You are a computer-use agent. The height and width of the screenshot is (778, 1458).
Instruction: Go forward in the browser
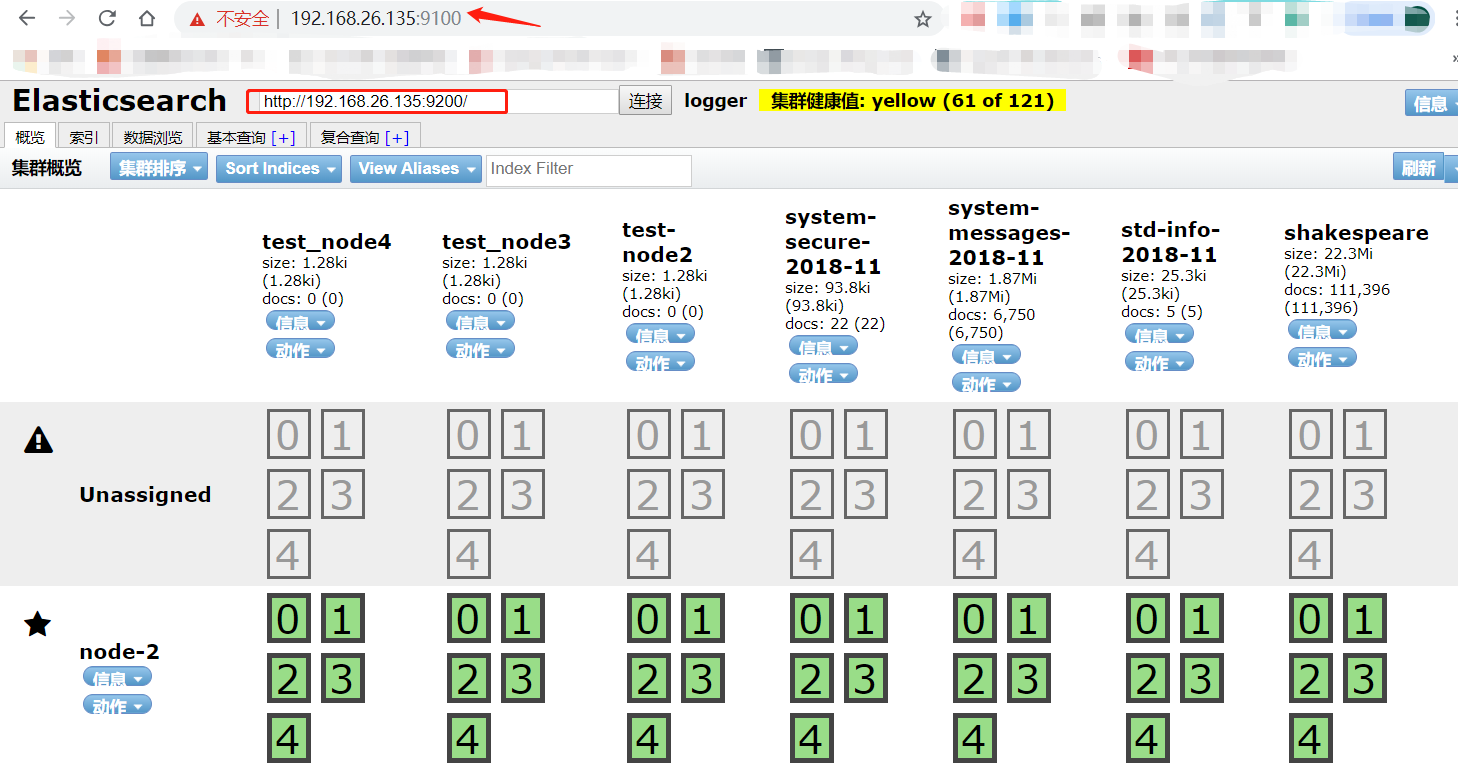tap(67, 18)
